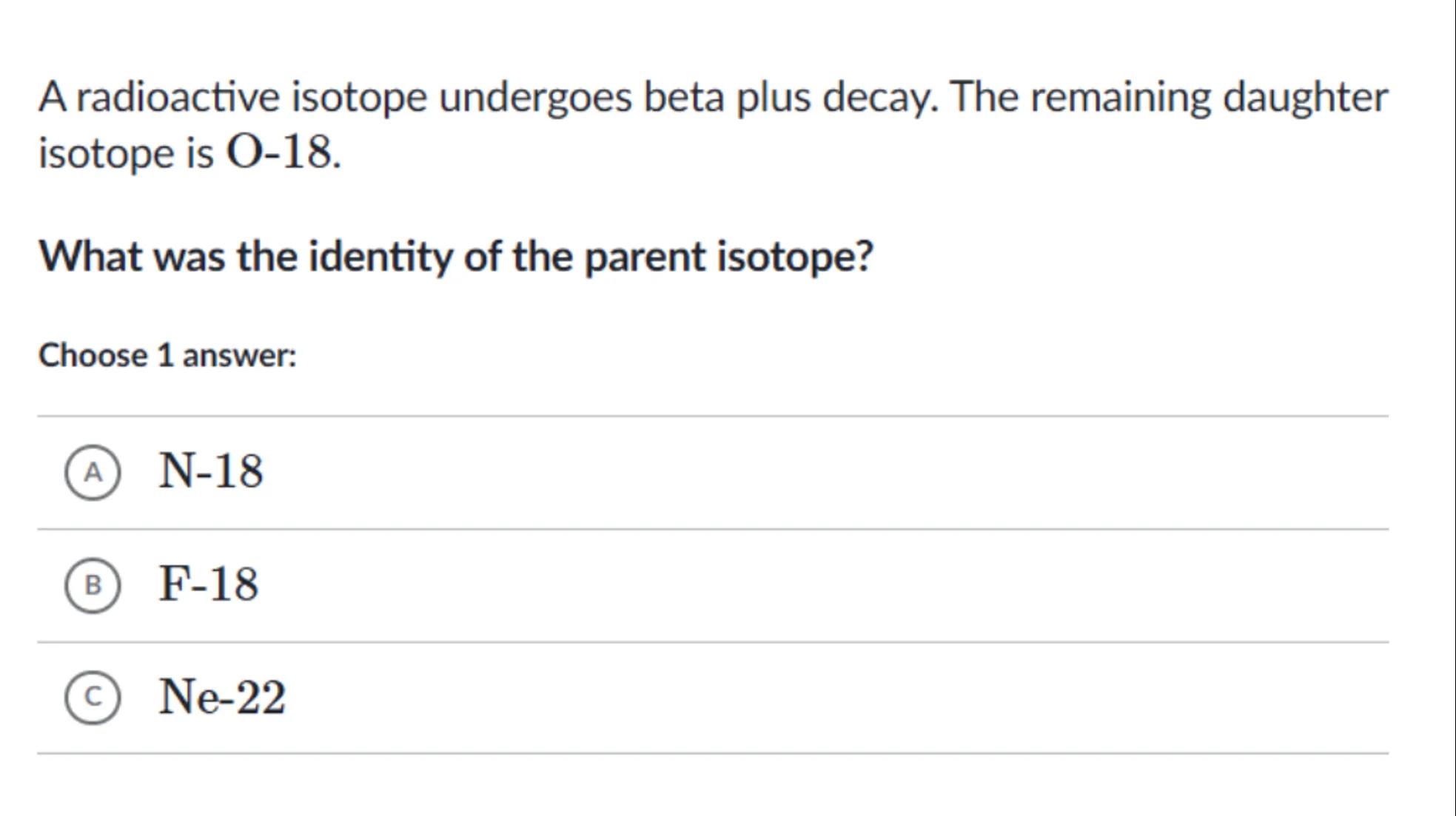1456x816 pixels.
Task: Click the divider line above option A
Action: (713, 416)
